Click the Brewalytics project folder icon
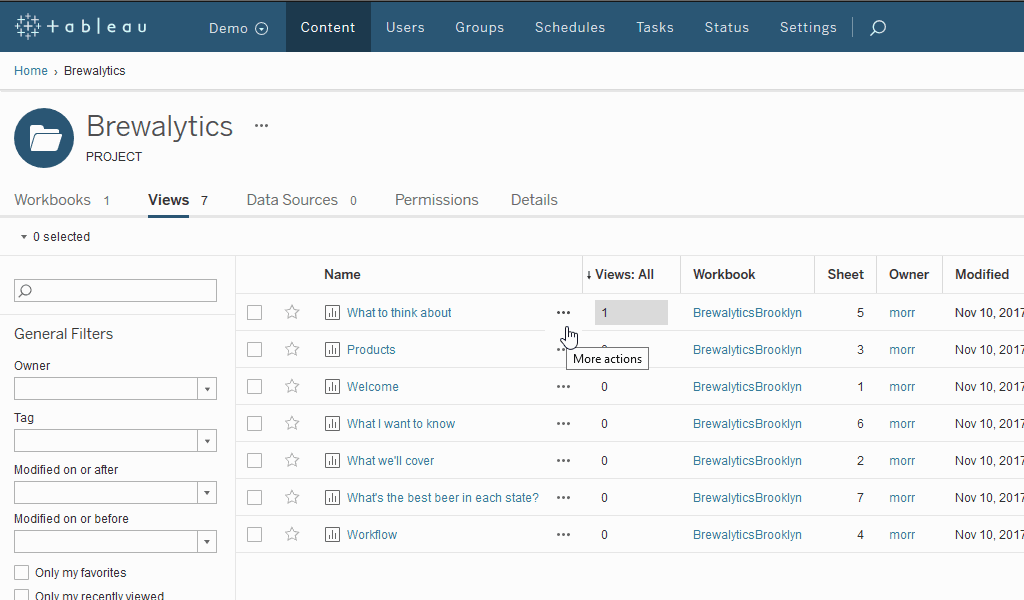The image size is (1024, 600). pos(43,138)
